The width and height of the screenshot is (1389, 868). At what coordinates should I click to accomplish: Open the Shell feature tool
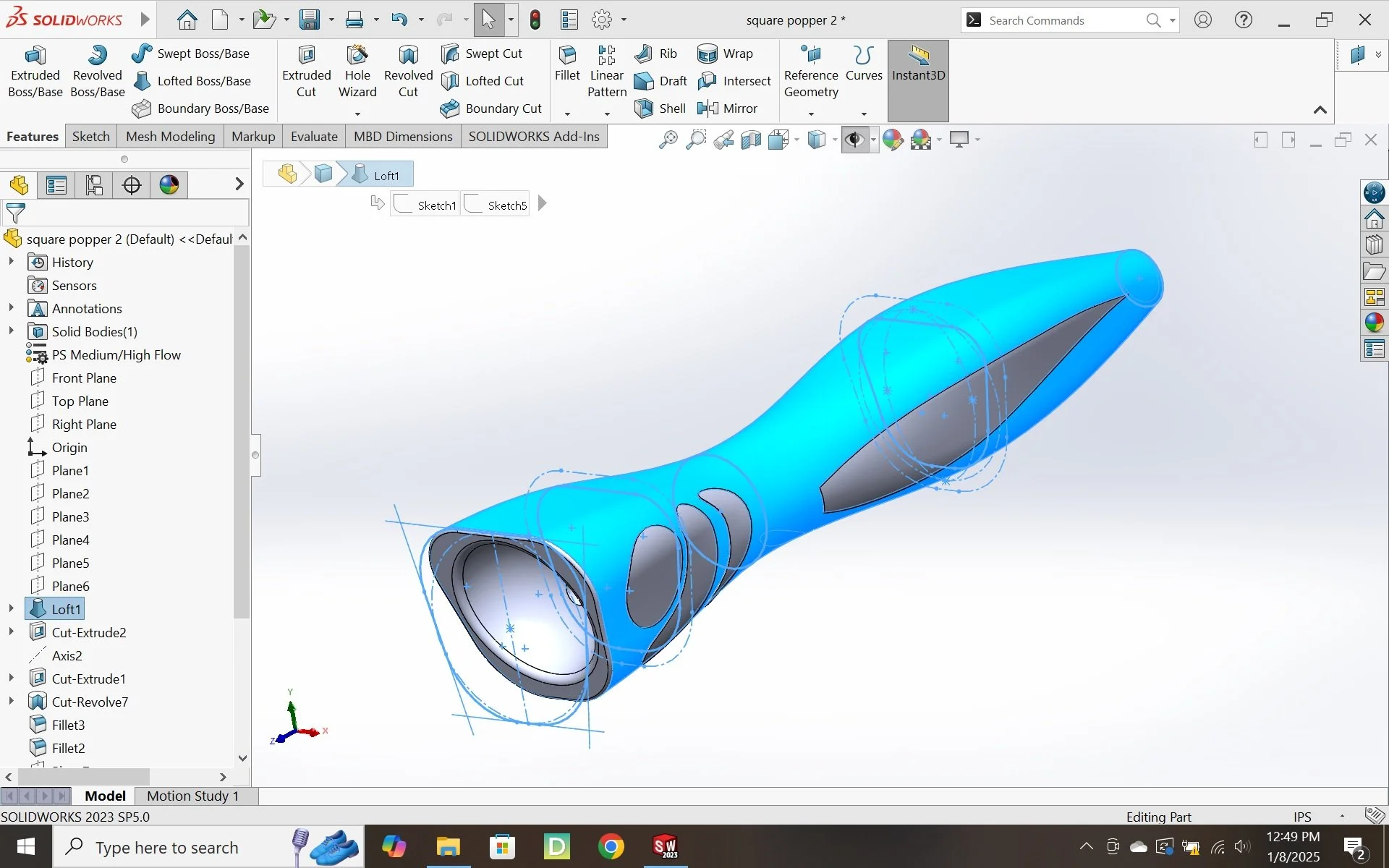(x=644, y=109)
